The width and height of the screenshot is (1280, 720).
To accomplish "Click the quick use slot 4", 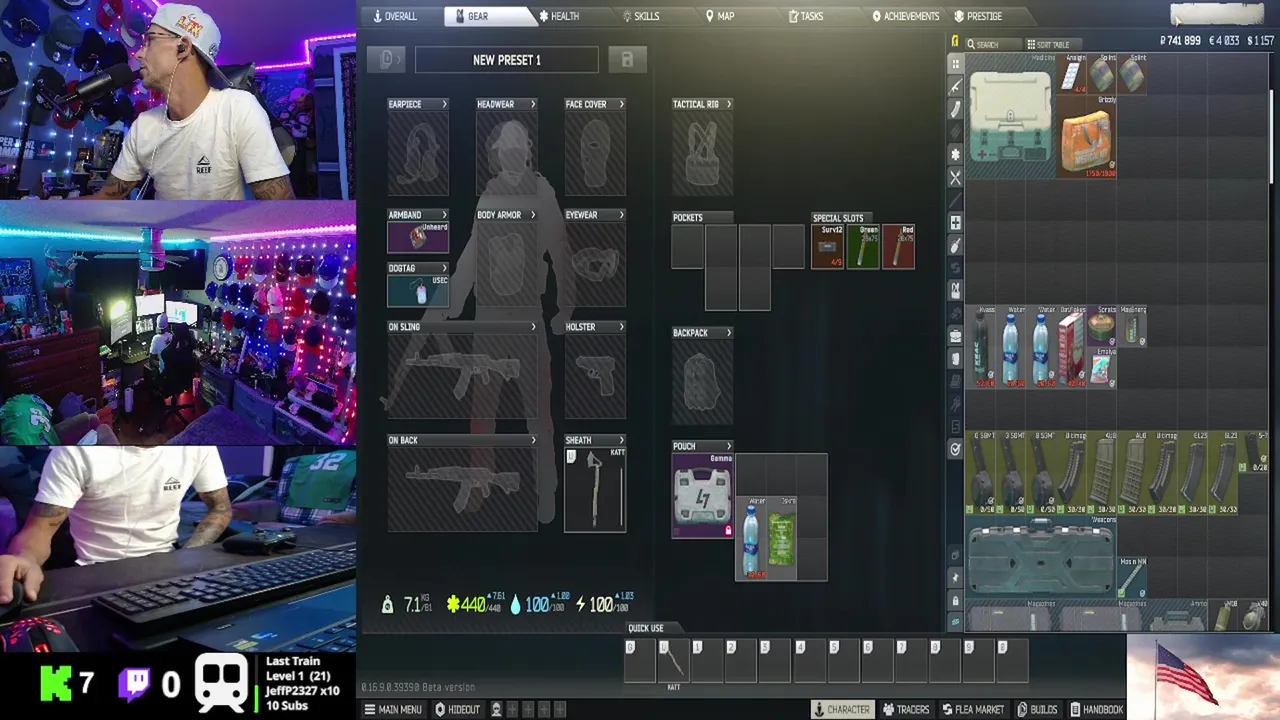I will point(807,662).
